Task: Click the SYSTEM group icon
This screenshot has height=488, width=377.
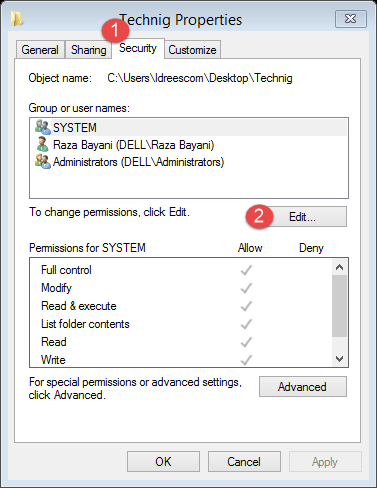Action: click(43, 127)
